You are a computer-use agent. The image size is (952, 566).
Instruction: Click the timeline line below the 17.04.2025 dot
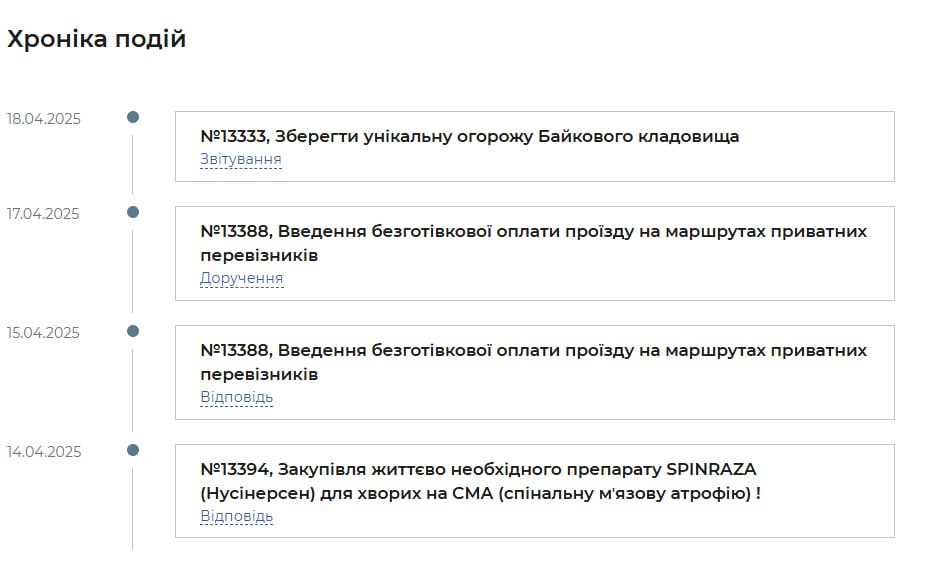tap(133, 270)
